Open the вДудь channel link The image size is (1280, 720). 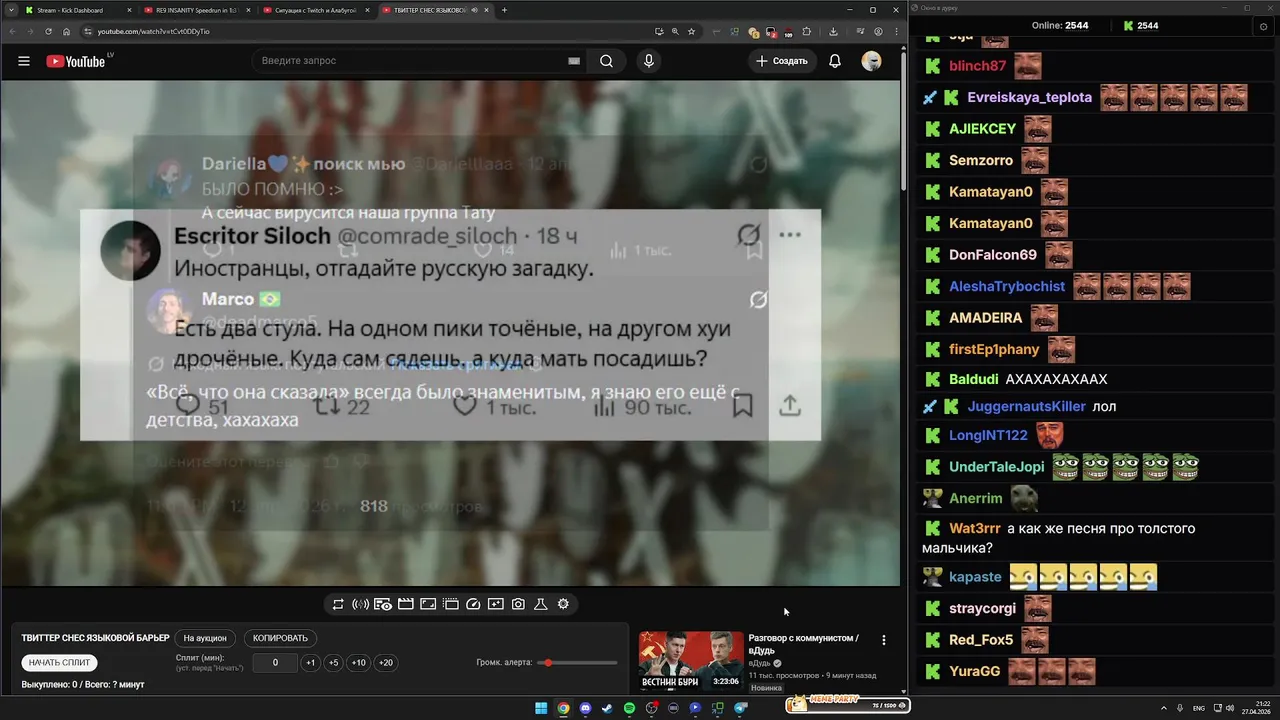pos(760,663)
